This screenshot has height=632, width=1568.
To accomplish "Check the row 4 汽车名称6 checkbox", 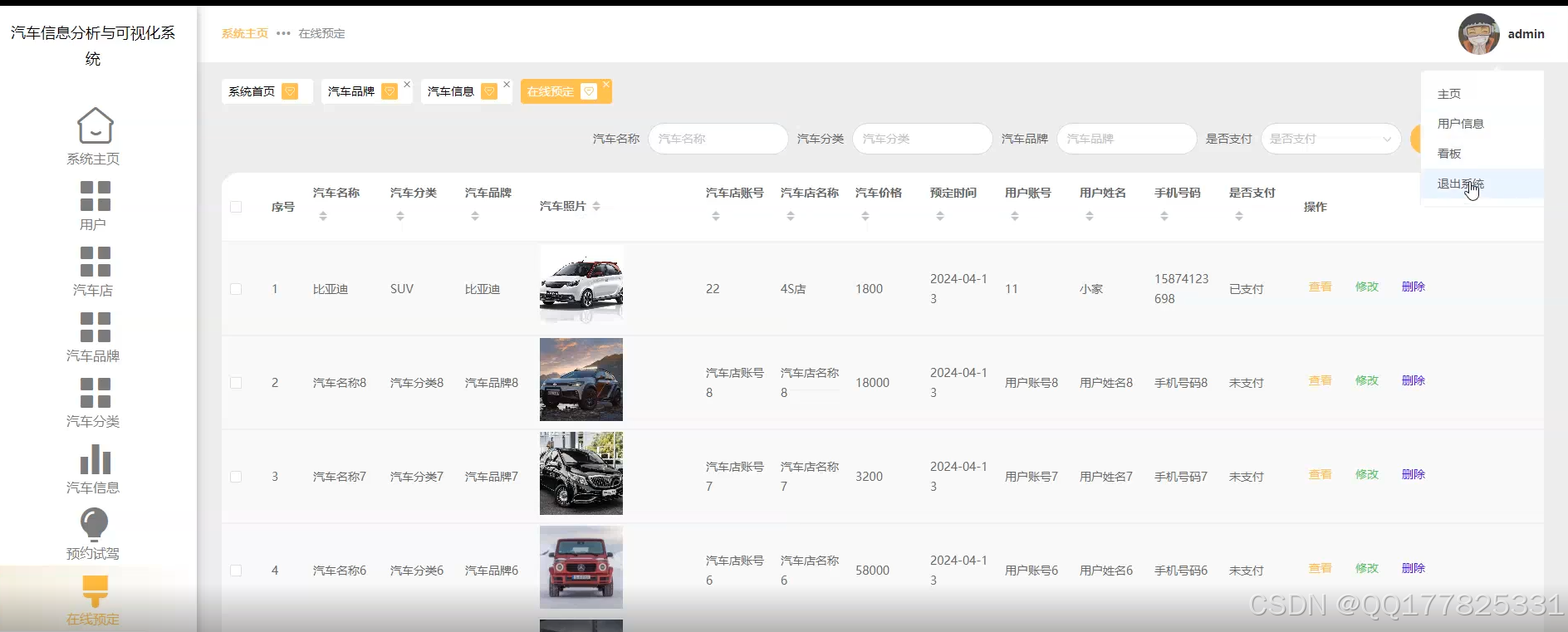I will click(236, 571).
